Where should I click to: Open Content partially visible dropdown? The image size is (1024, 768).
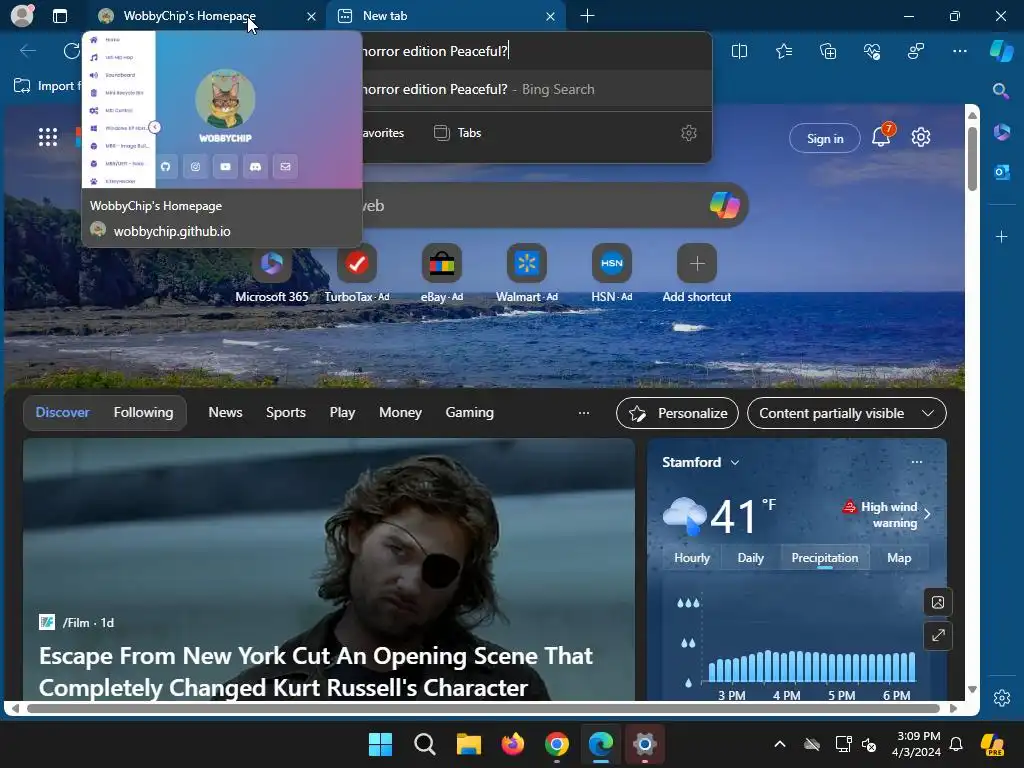tap(846, 413)
